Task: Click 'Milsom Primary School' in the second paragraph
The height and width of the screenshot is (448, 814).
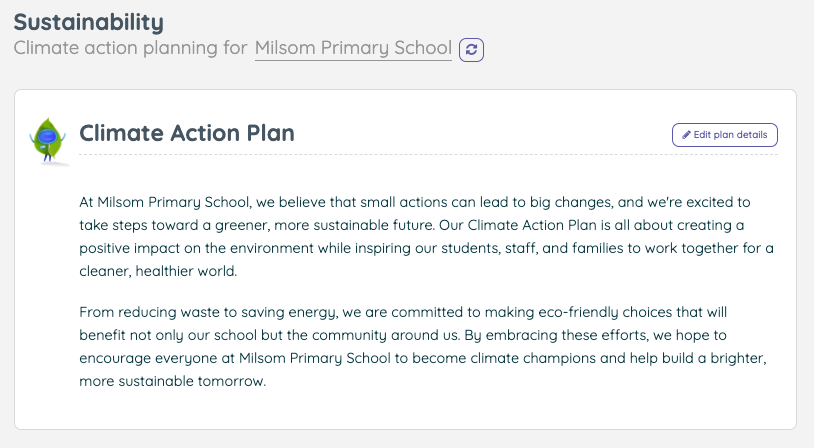Action: (315, 358)
